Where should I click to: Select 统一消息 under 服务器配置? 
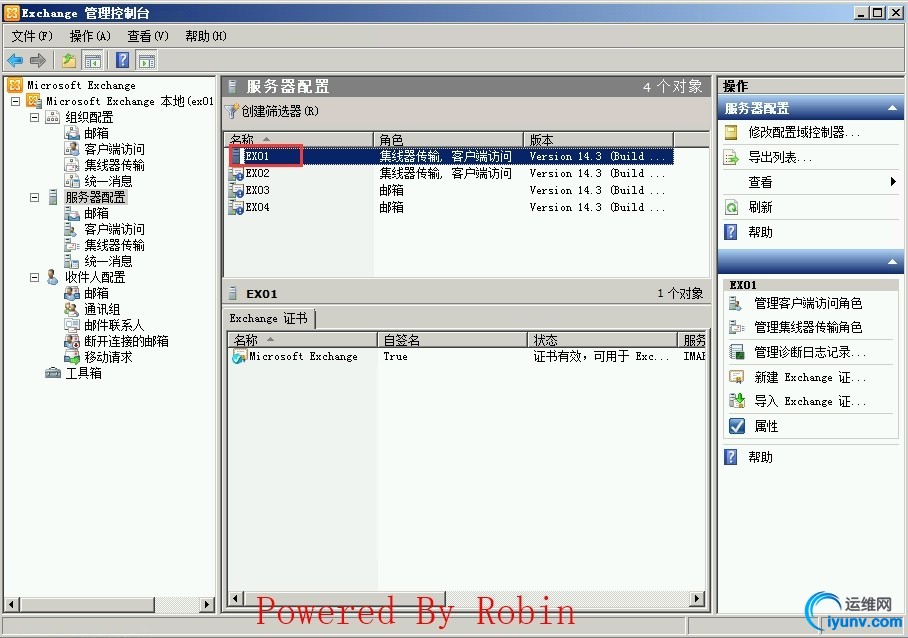click(x=108, y=262)
